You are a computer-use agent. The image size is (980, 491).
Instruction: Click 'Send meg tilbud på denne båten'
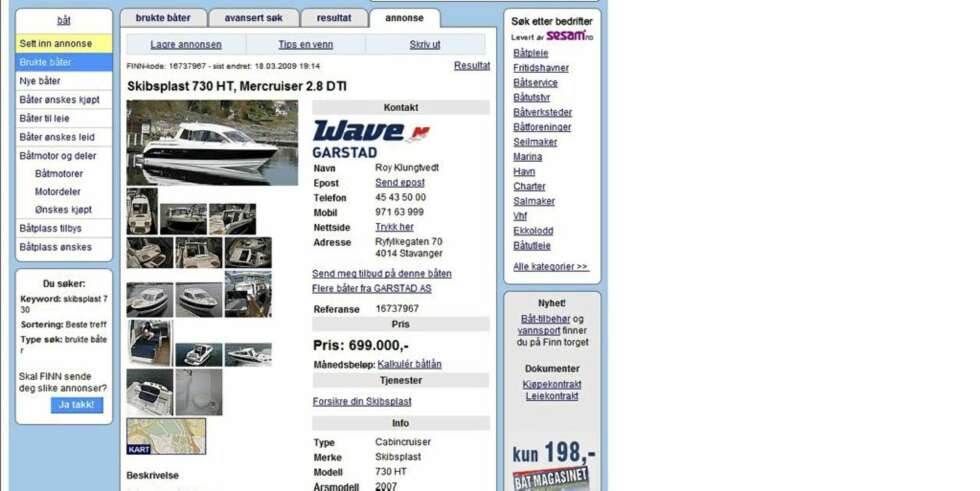[x=382, y=274]
